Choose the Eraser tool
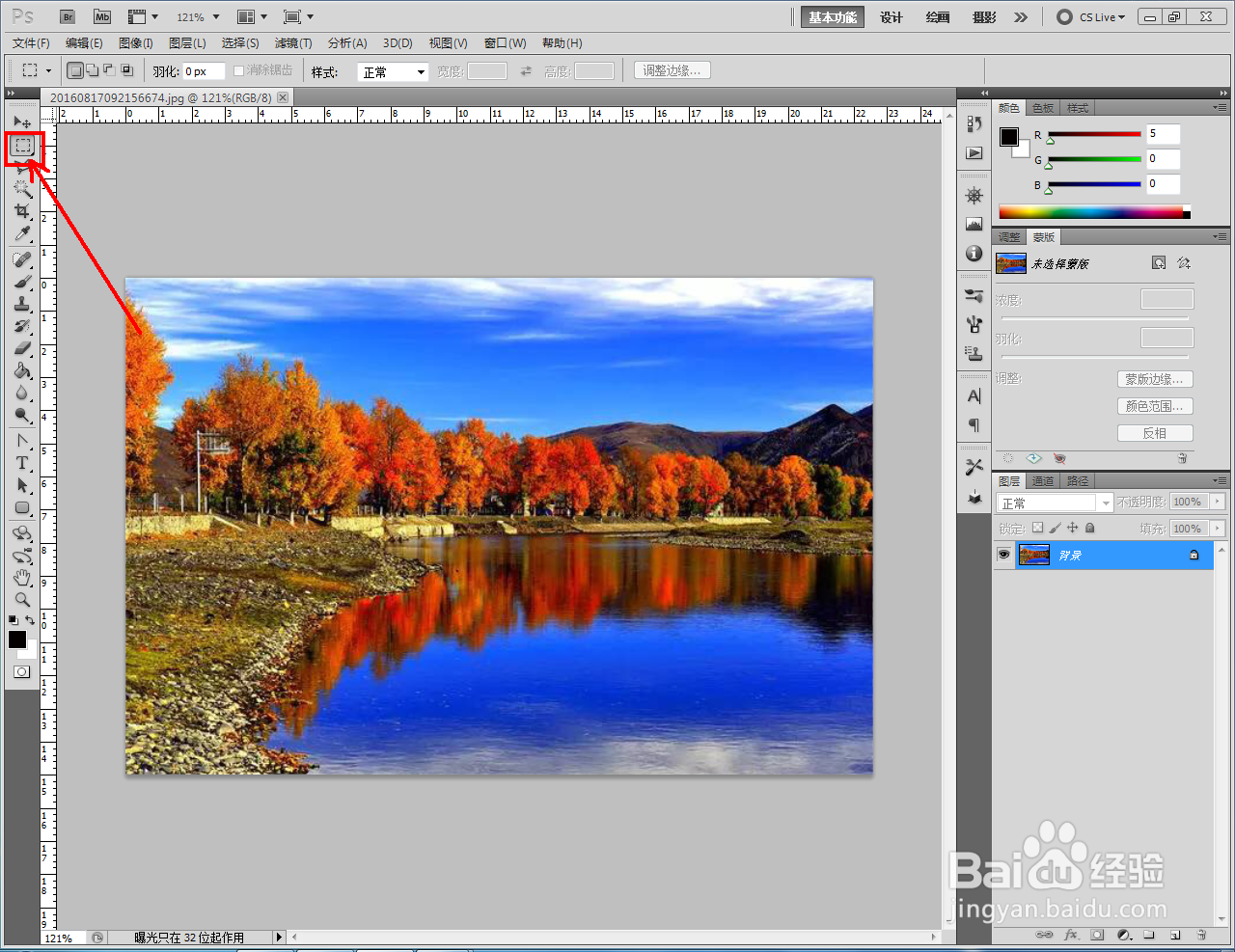Viewport: 1235px width, 952px height. pyautogui.click(x=22, y=348)
